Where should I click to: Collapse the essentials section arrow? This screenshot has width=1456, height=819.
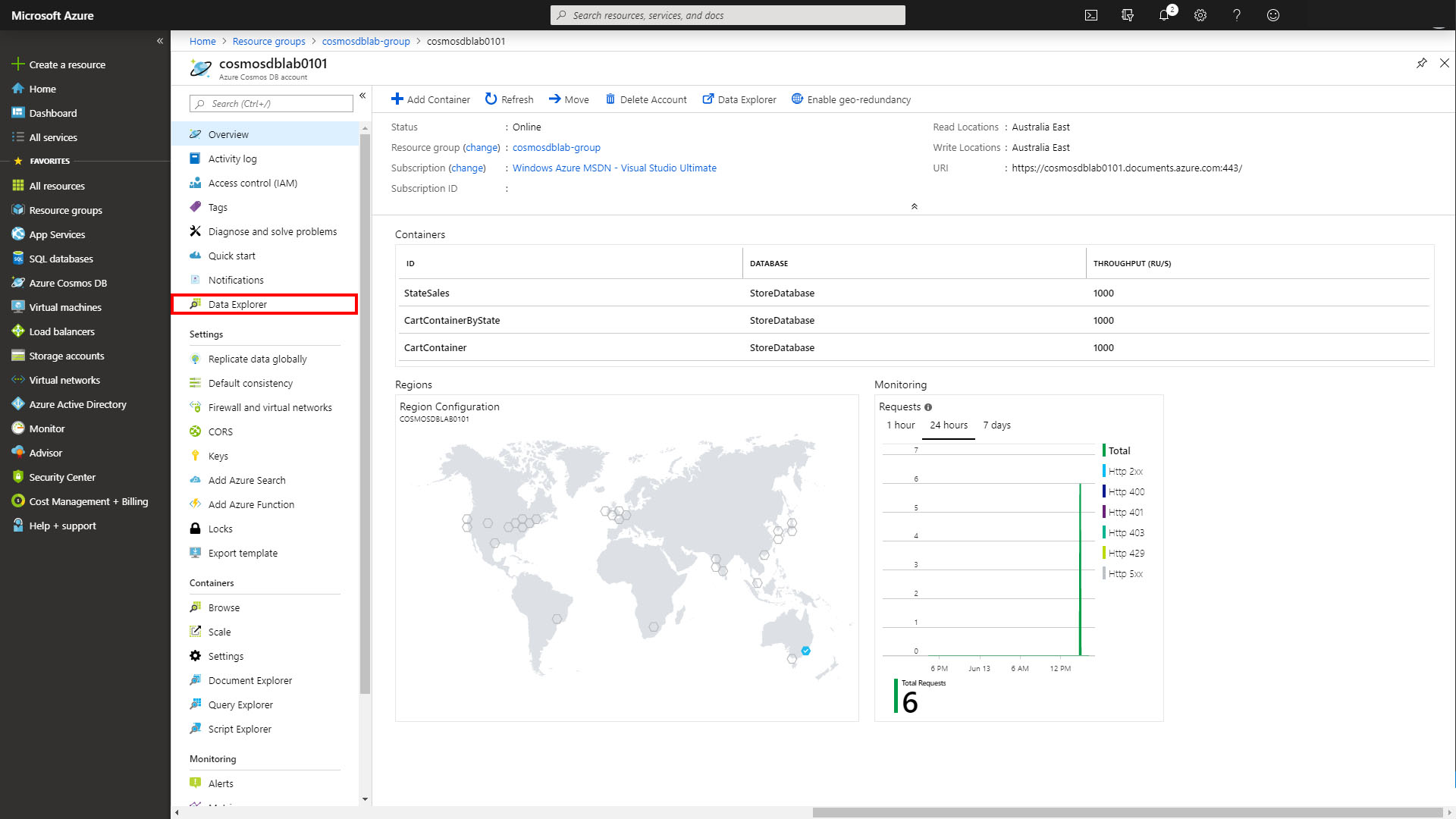click(915, 206)
